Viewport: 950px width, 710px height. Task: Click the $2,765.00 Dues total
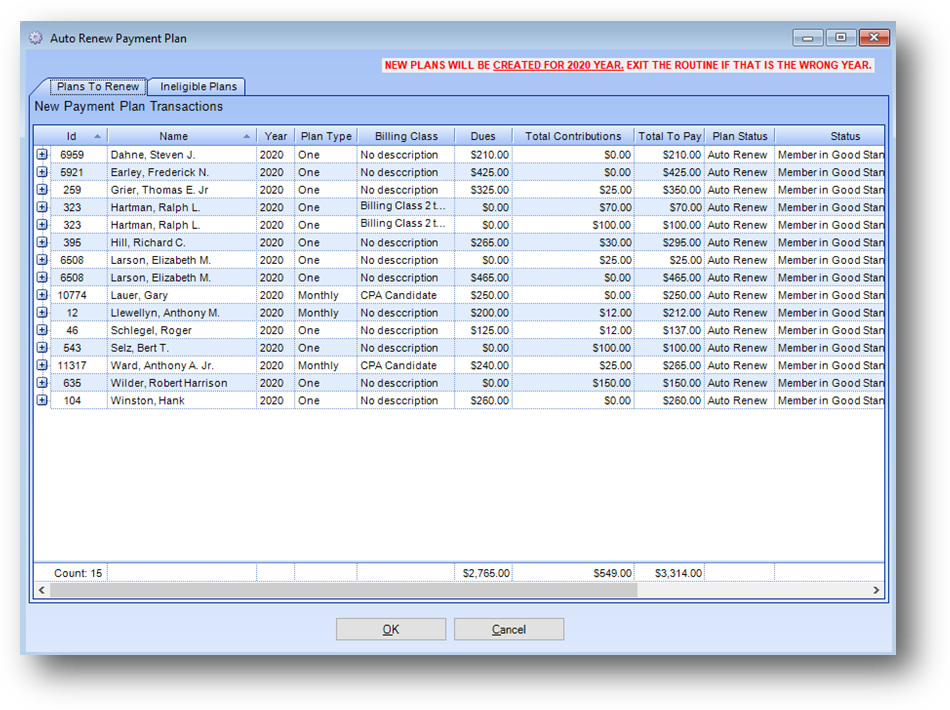(x=483, y=573)
